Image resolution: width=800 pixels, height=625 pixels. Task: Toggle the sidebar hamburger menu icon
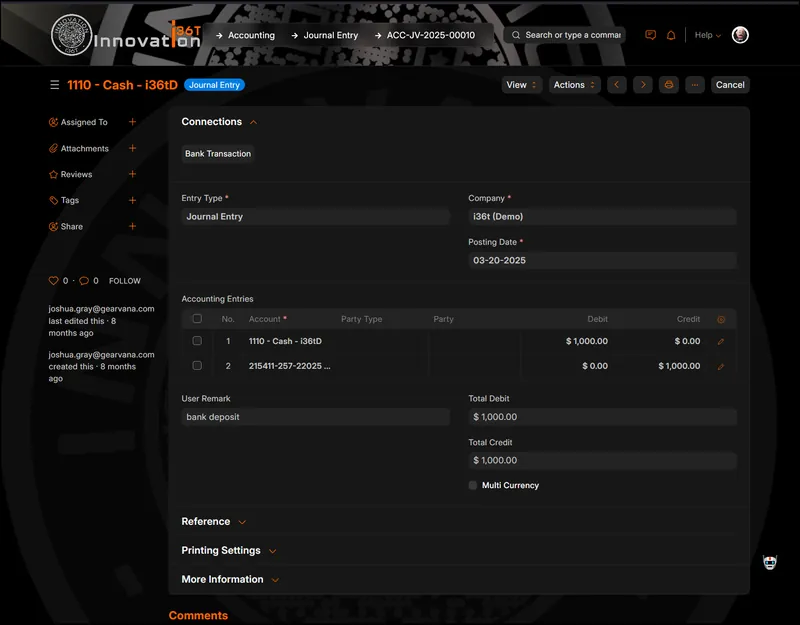tap(55, 85)
